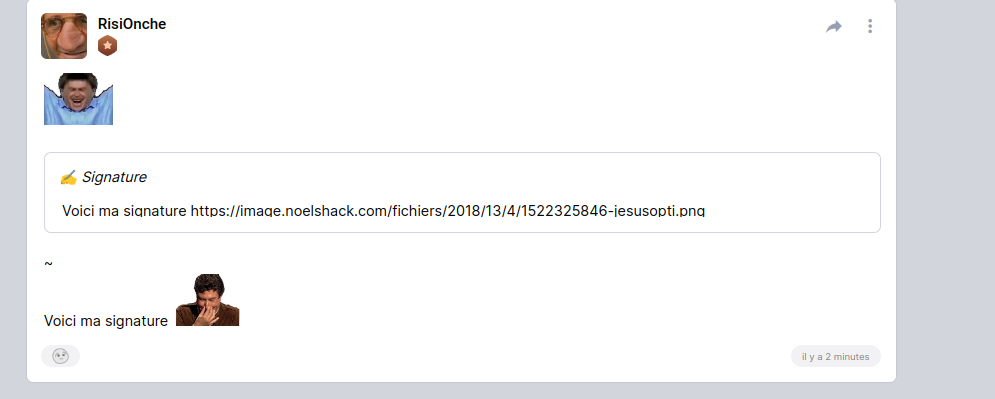Open the noelshack jesusopti.png image link
Image resolution: width=995 pixels, height=399 pixels.
pos(448,211)
